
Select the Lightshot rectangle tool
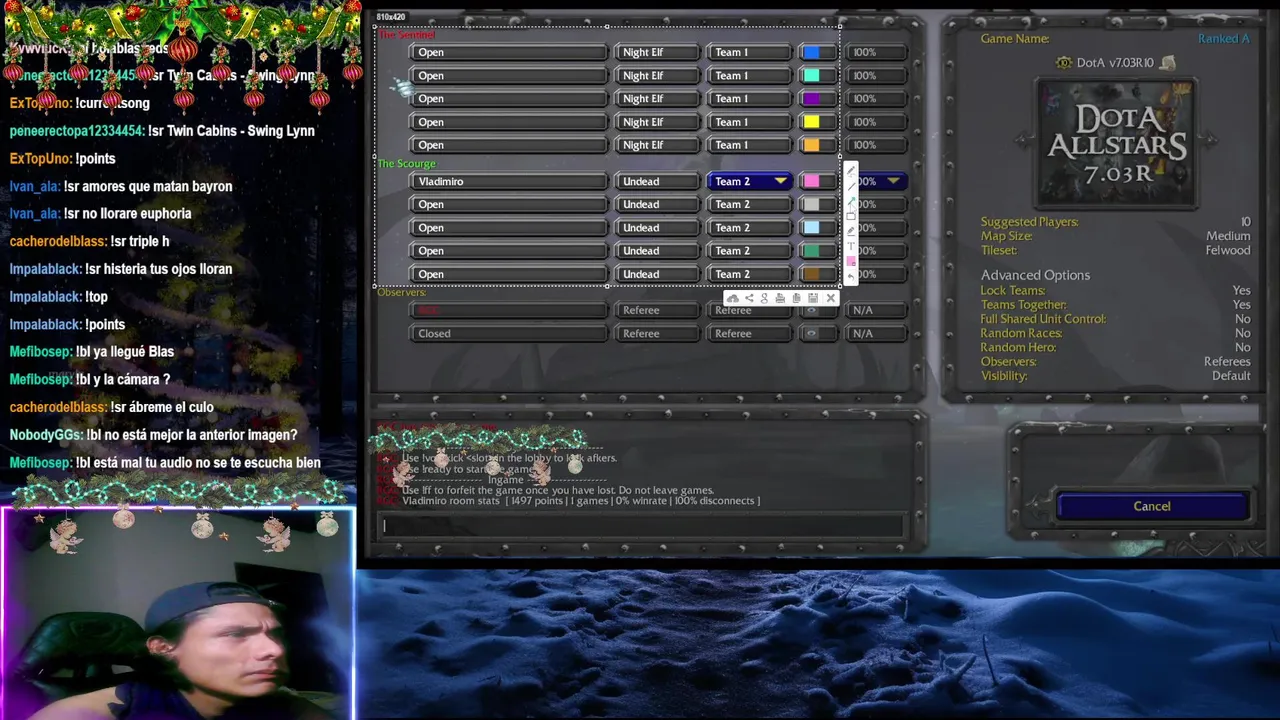(x=851, y=216)
